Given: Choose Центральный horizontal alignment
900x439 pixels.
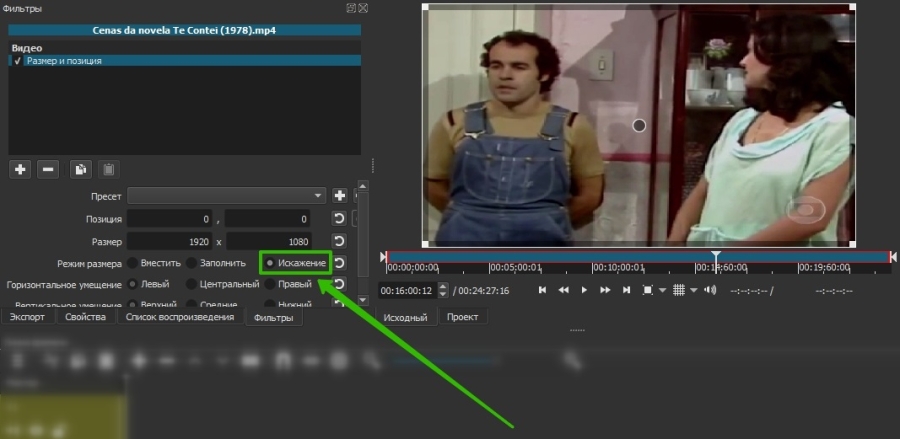Looking at the screenshot, I should point(192,284).
